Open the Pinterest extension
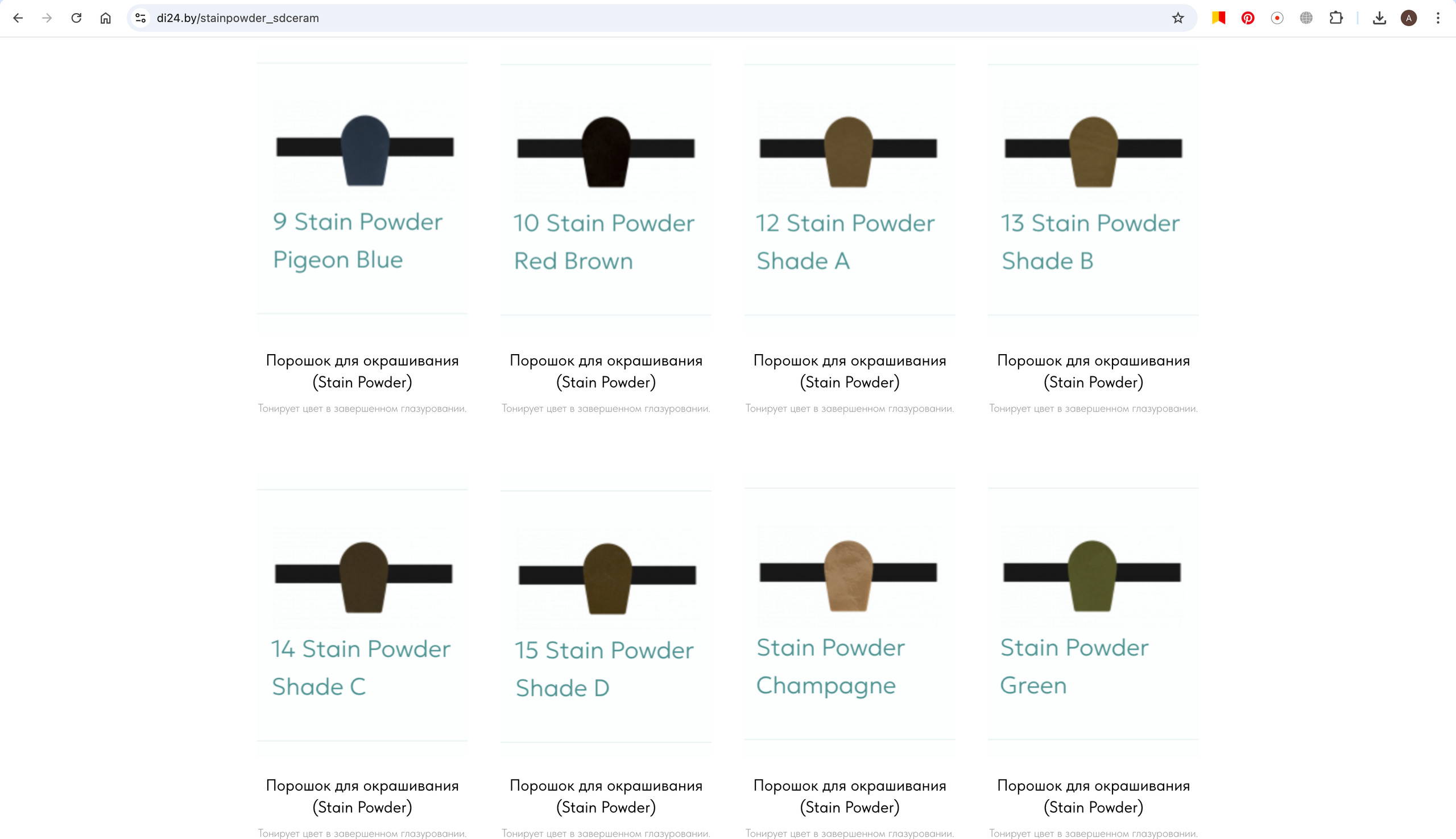 coord(1247,18)
